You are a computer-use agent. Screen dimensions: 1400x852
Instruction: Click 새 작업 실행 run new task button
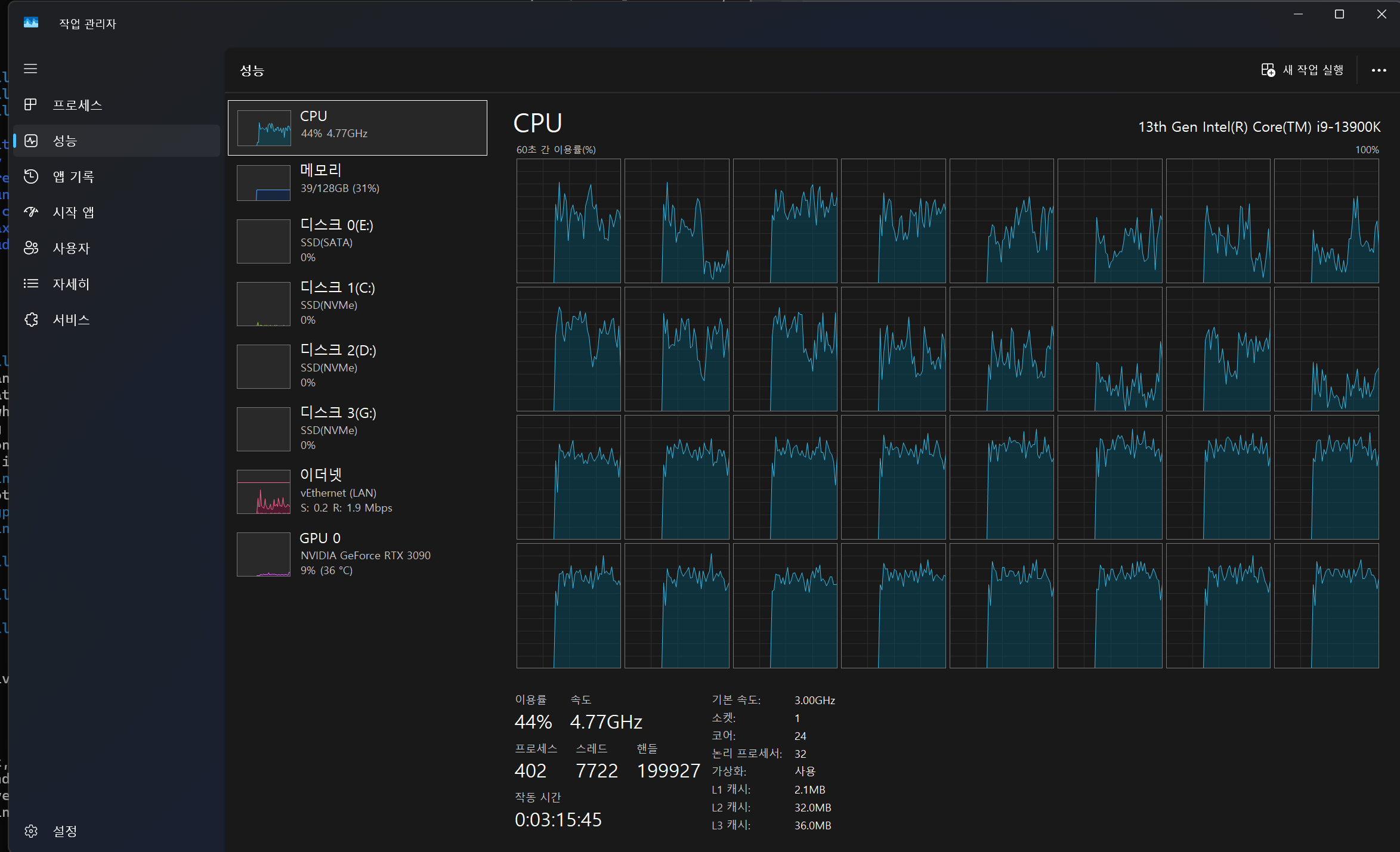pos(1302,70)
